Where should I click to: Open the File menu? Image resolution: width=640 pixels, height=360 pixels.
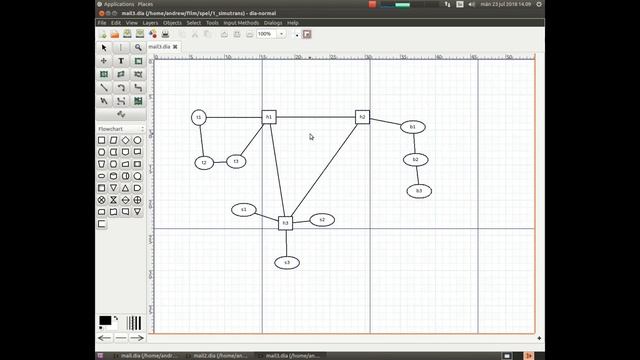(x=102, y=23)
